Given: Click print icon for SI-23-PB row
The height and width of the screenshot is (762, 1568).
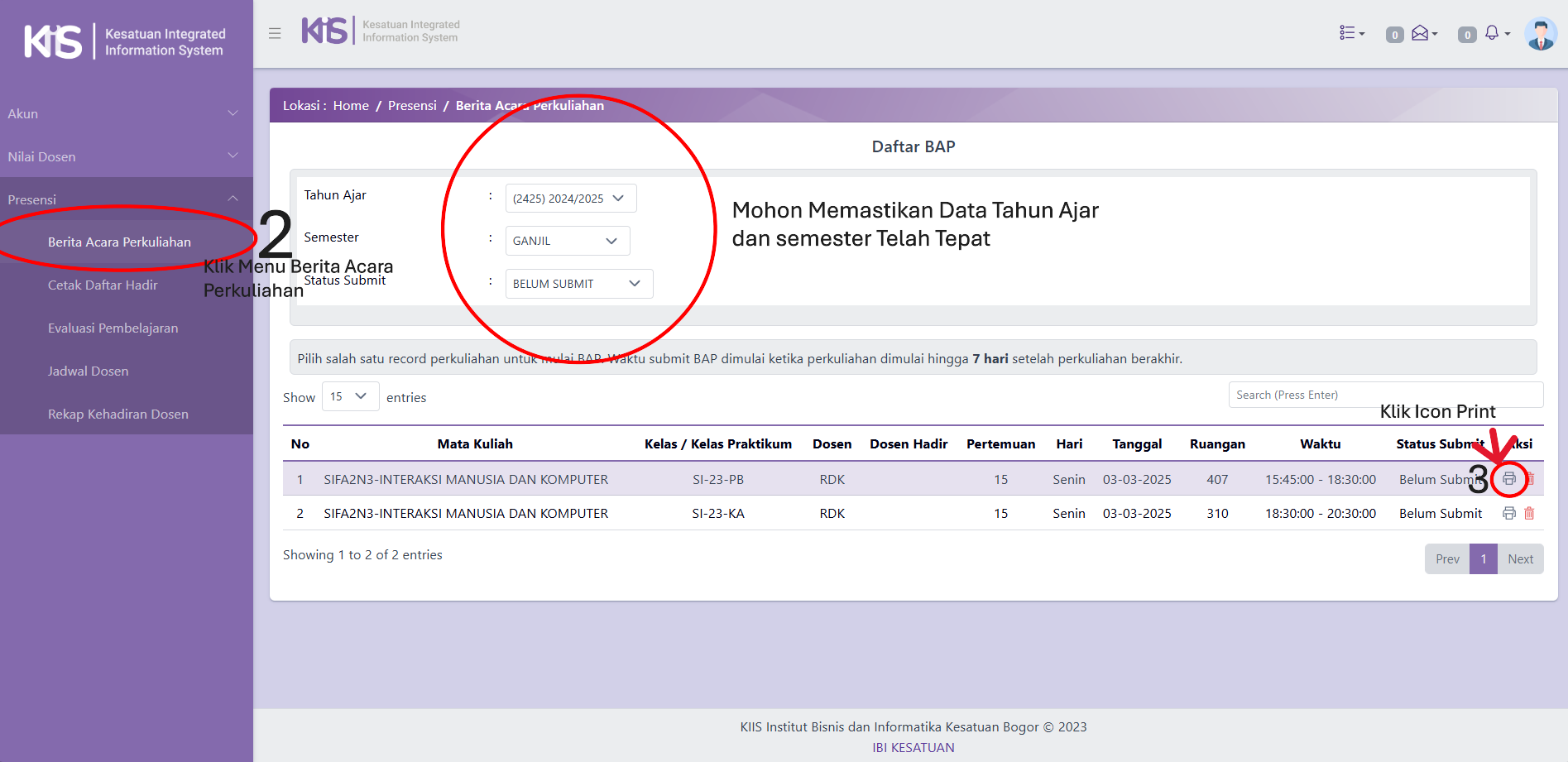Looking at the screenshot, I should pos(1509,479).
